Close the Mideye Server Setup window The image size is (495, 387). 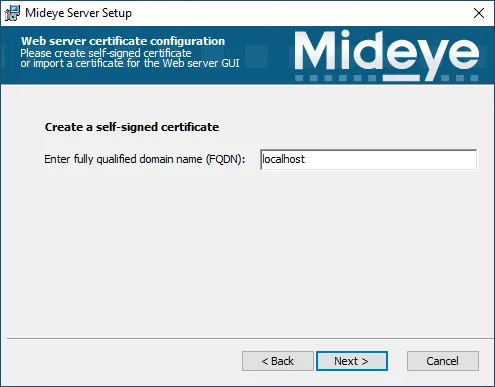point(479,13)
